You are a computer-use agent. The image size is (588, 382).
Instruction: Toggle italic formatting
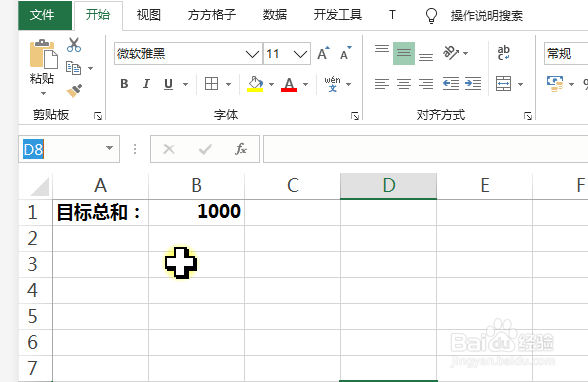pyautogui.click(x=146, y=84)
